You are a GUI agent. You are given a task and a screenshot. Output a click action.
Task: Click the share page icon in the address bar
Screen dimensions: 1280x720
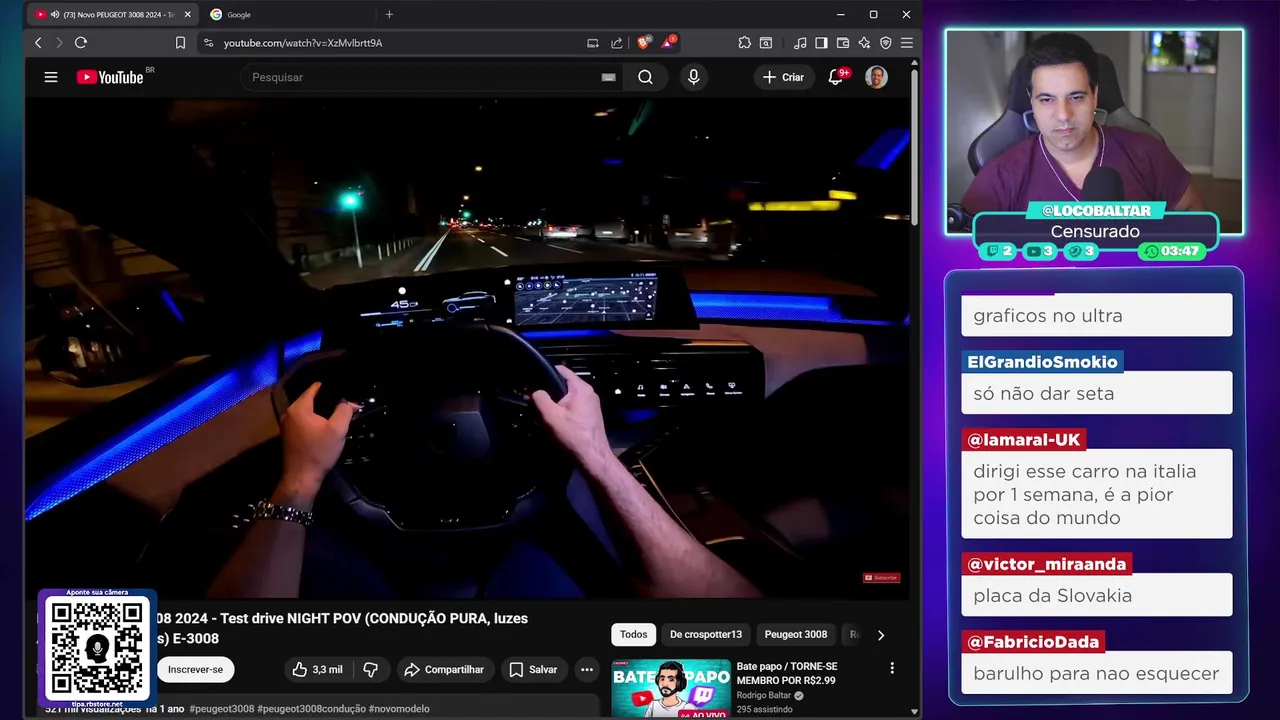pyautogui.click(x=617, y=43)
